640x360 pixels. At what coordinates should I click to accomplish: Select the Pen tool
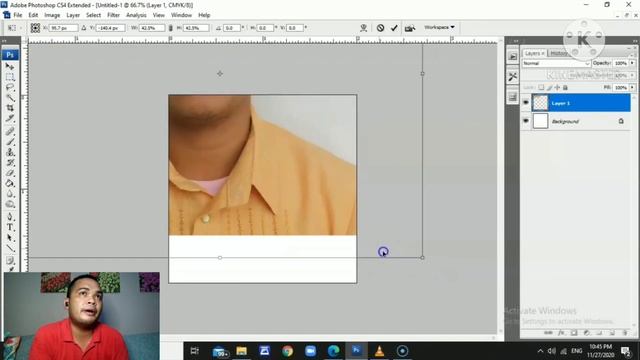10,217
